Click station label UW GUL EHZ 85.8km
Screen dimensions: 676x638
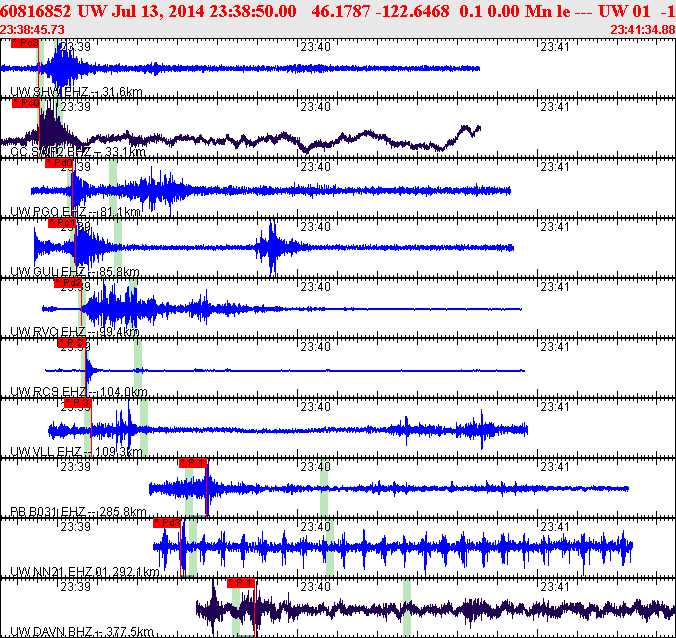tap(75, 271)
